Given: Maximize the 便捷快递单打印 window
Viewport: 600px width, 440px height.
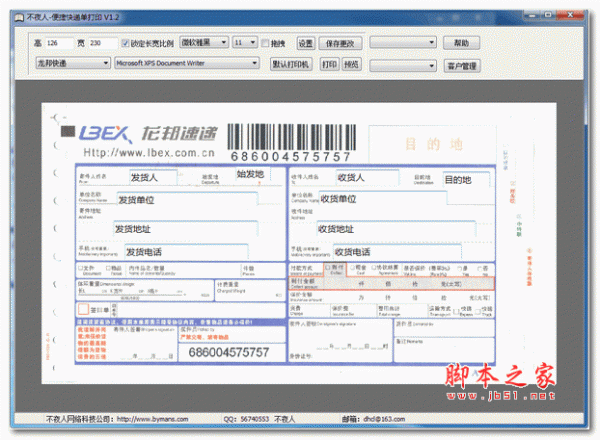Looking at the screenshot, I should pyautogui.click(x=548, y=15).
